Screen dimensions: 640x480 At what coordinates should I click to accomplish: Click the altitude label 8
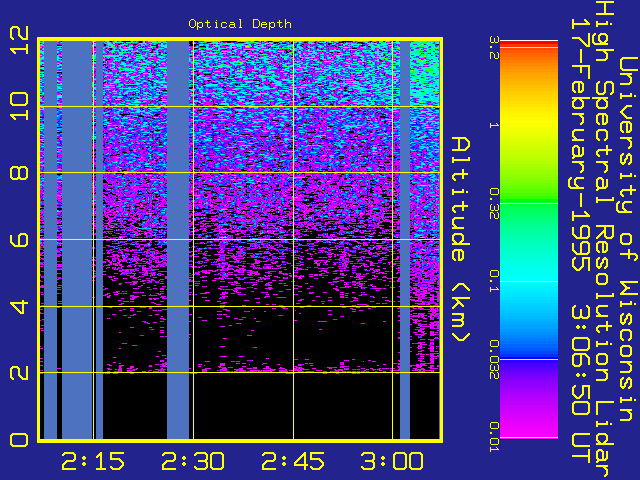[x=19, y=173]
